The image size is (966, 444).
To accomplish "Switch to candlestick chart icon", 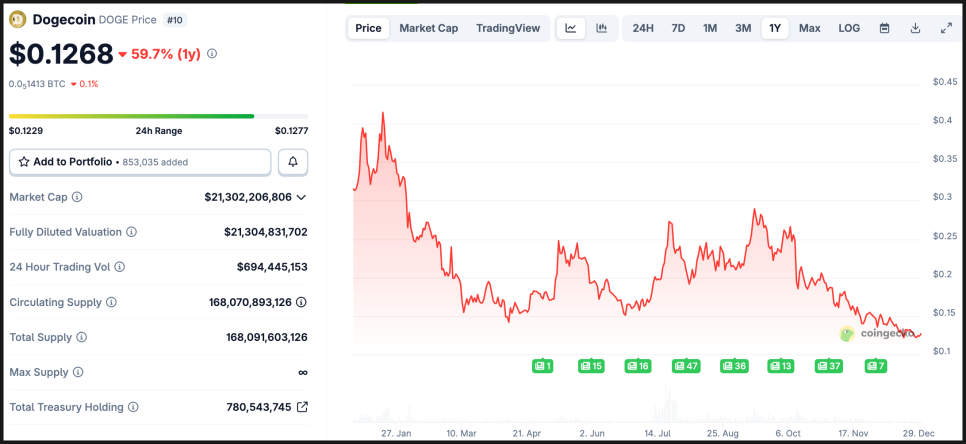I will pos(601,28).
